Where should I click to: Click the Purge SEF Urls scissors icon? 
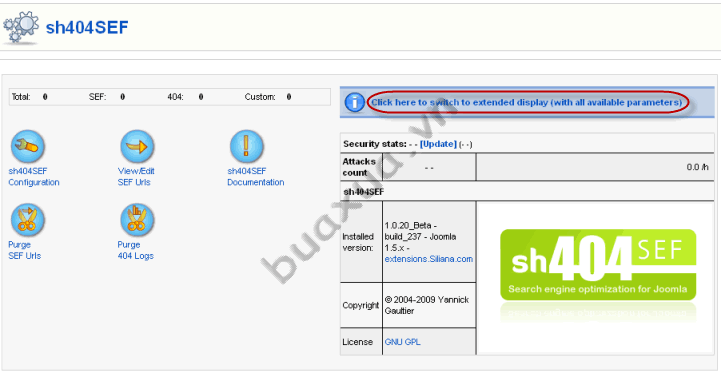click(x=28, y=220)
